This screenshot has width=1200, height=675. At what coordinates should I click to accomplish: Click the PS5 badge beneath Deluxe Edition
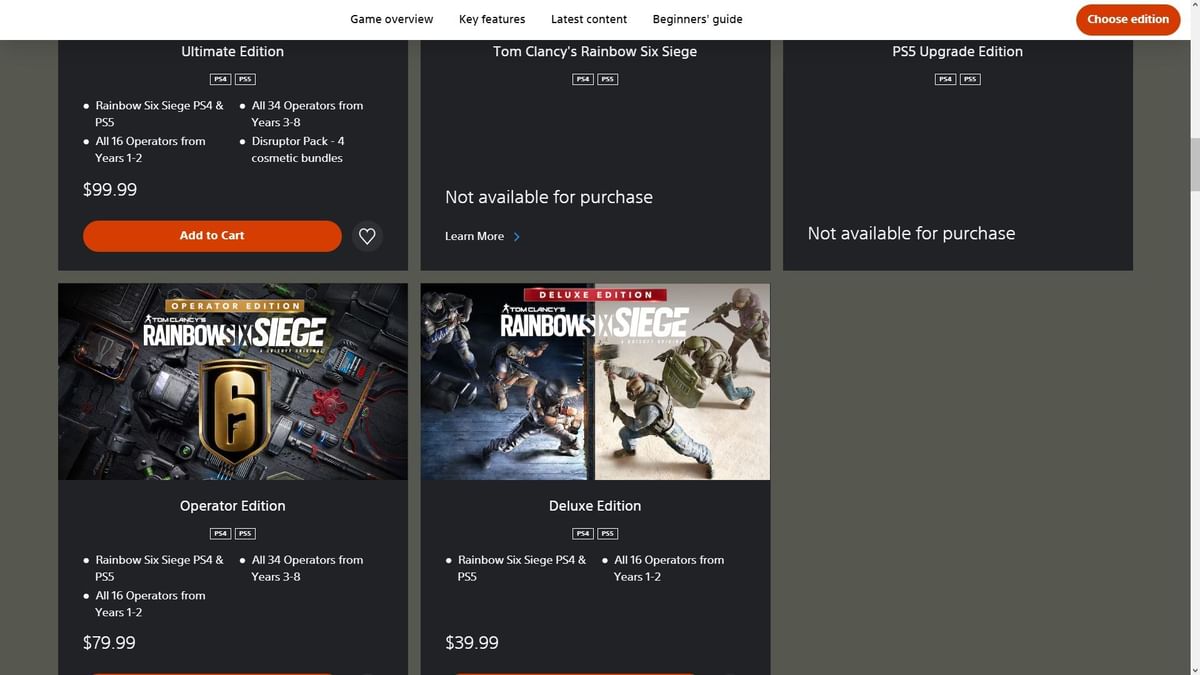tap(607, 533)
